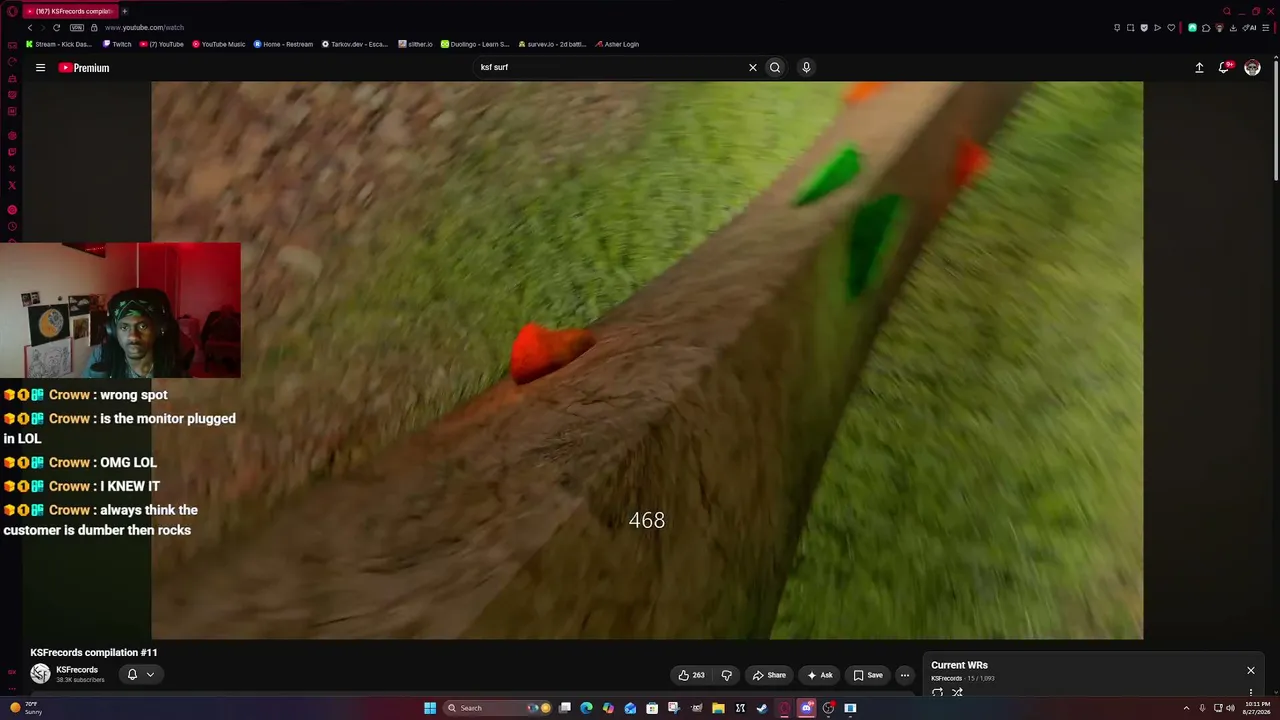Dislike the video with thumbs down
The width and height of the screenshot is (1280, 720).
726,675
